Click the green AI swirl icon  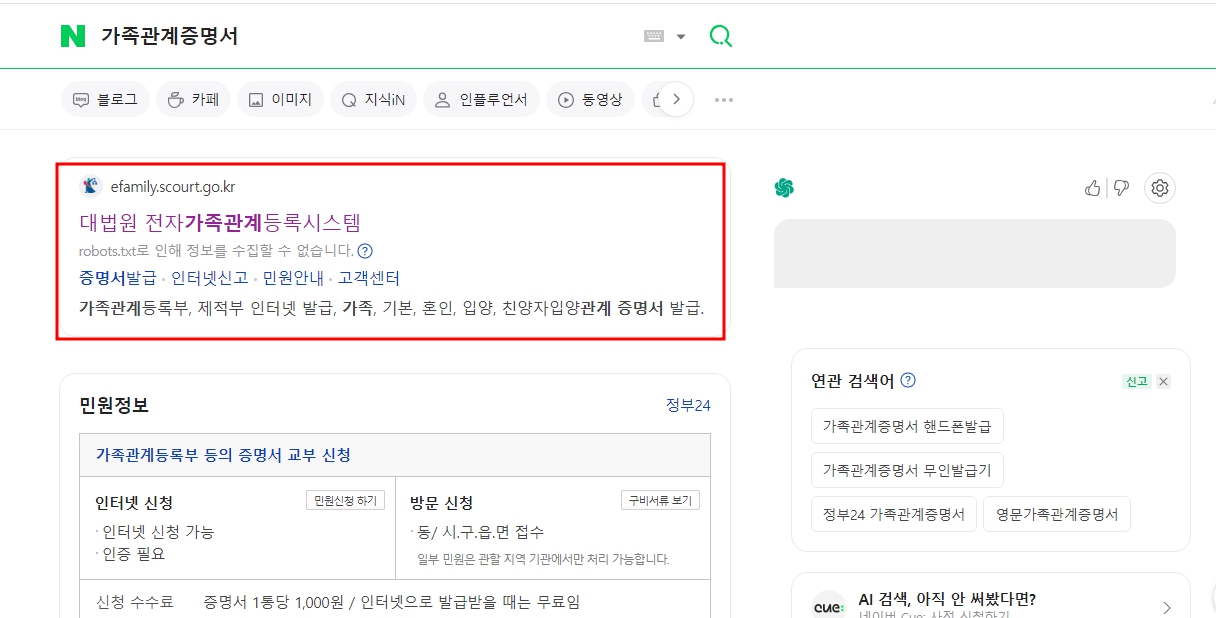point(784,188)
